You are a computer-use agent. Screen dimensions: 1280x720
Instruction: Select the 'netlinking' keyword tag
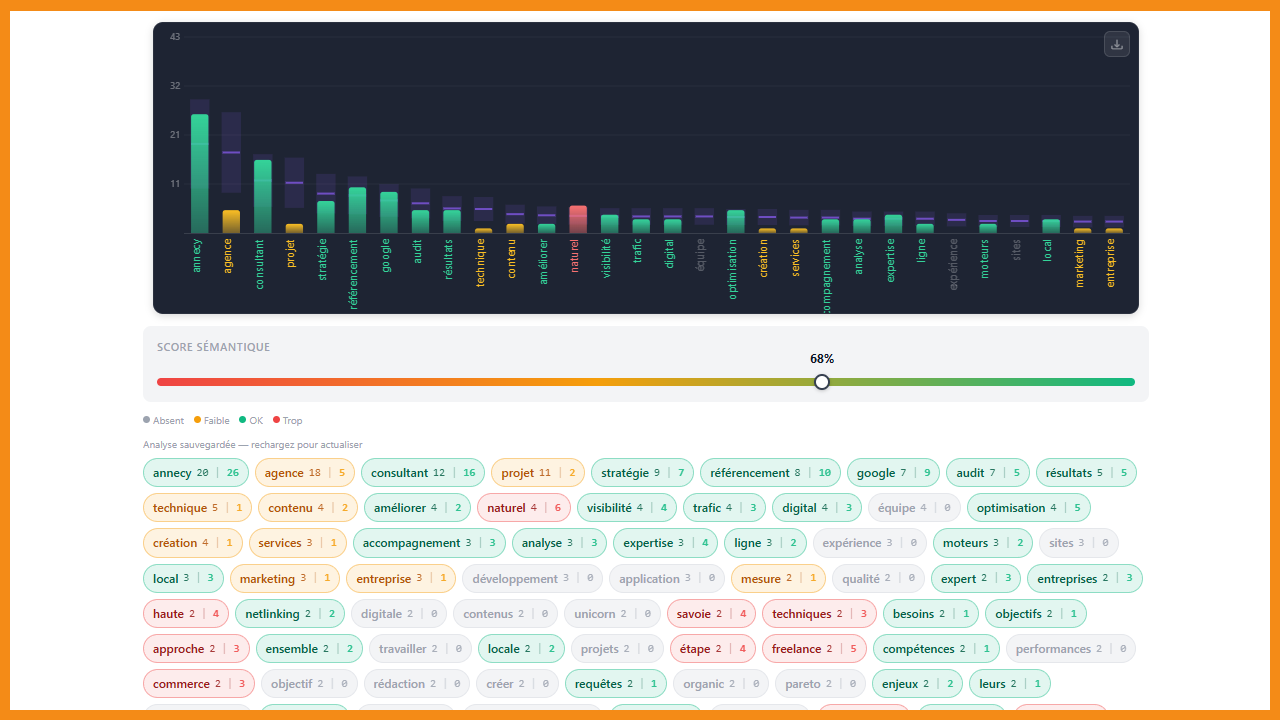click(290, 614)
